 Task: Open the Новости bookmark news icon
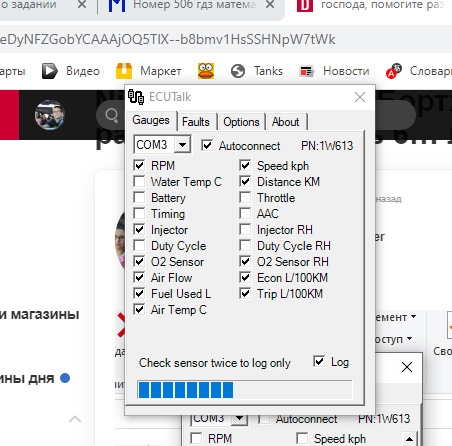306,71
